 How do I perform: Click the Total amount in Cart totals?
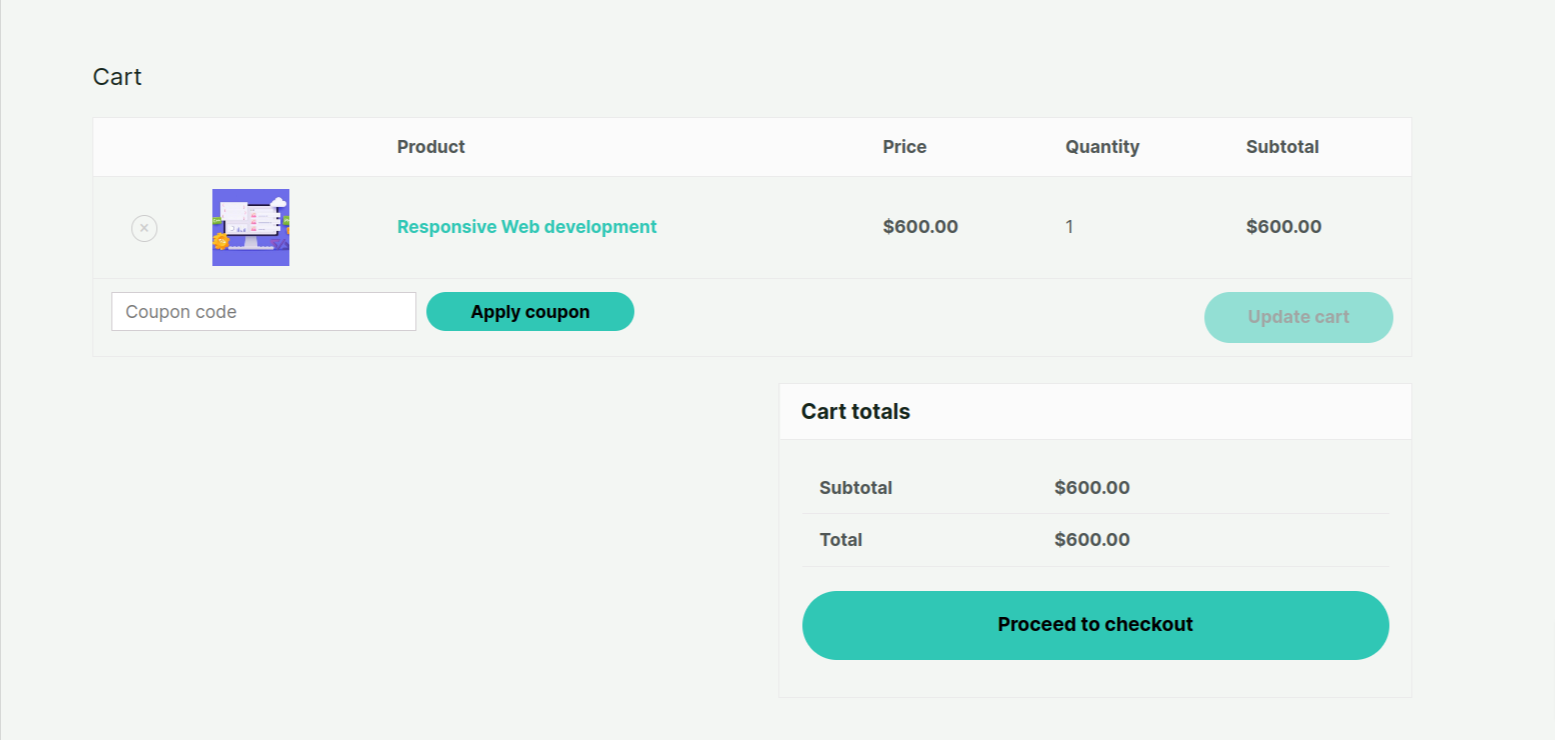(x=1091, y=540)
